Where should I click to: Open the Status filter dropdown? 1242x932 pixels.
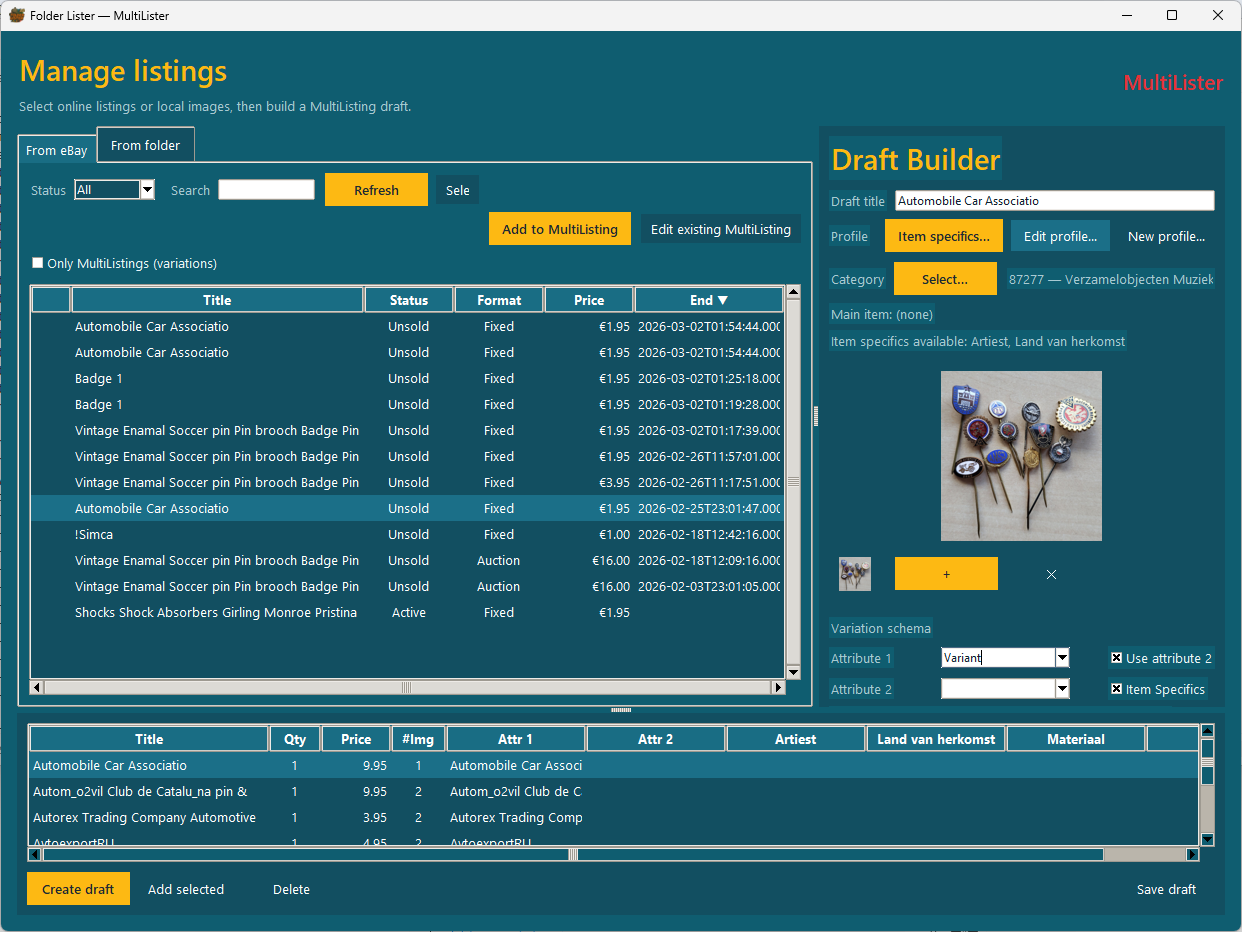(146, 189)
